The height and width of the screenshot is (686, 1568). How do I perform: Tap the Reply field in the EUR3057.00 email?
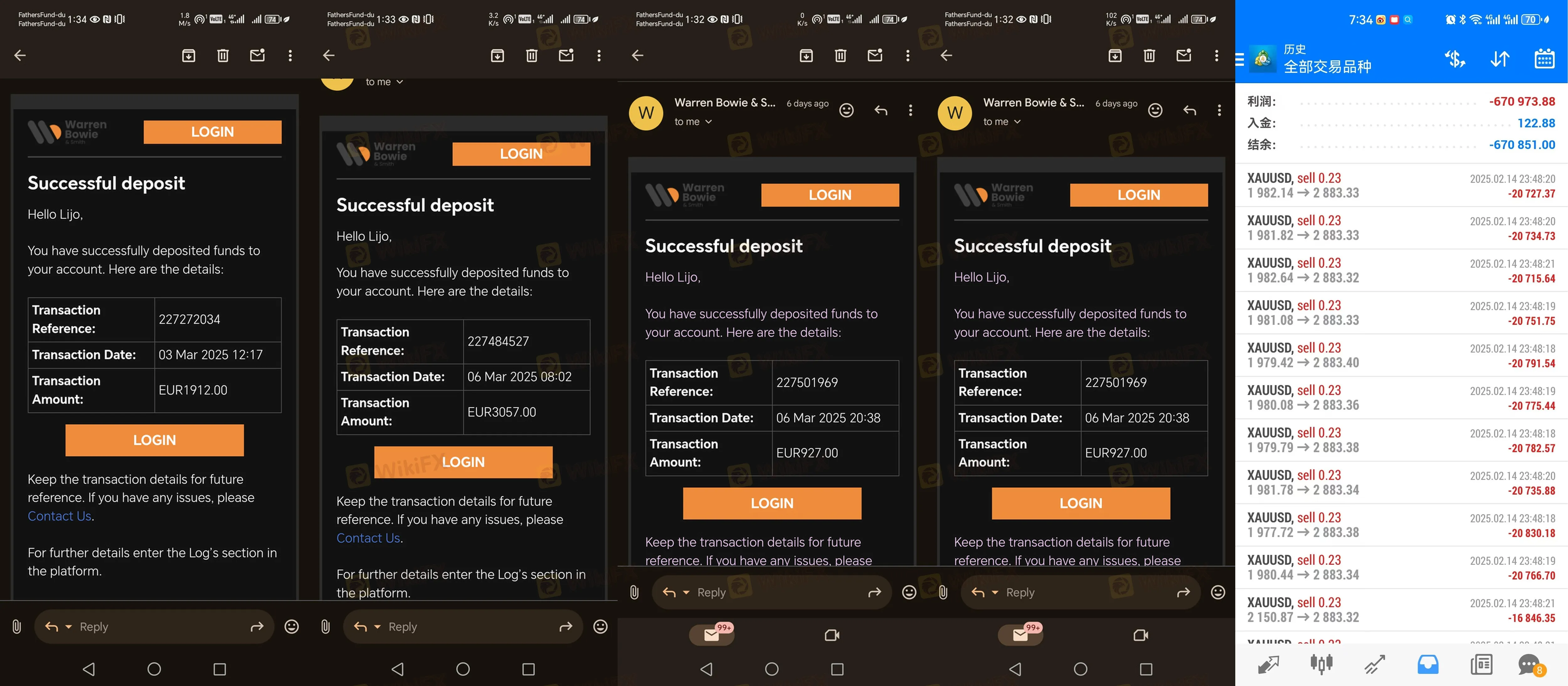pyautogui.click(x=464, y=626)
